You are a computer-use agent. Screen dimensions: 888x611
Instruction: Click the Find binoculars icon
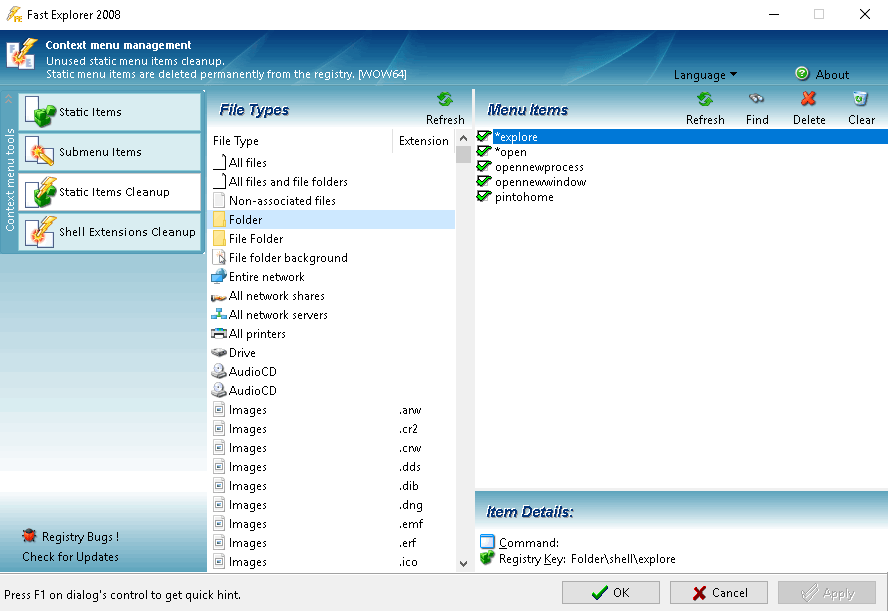[757, 99]
